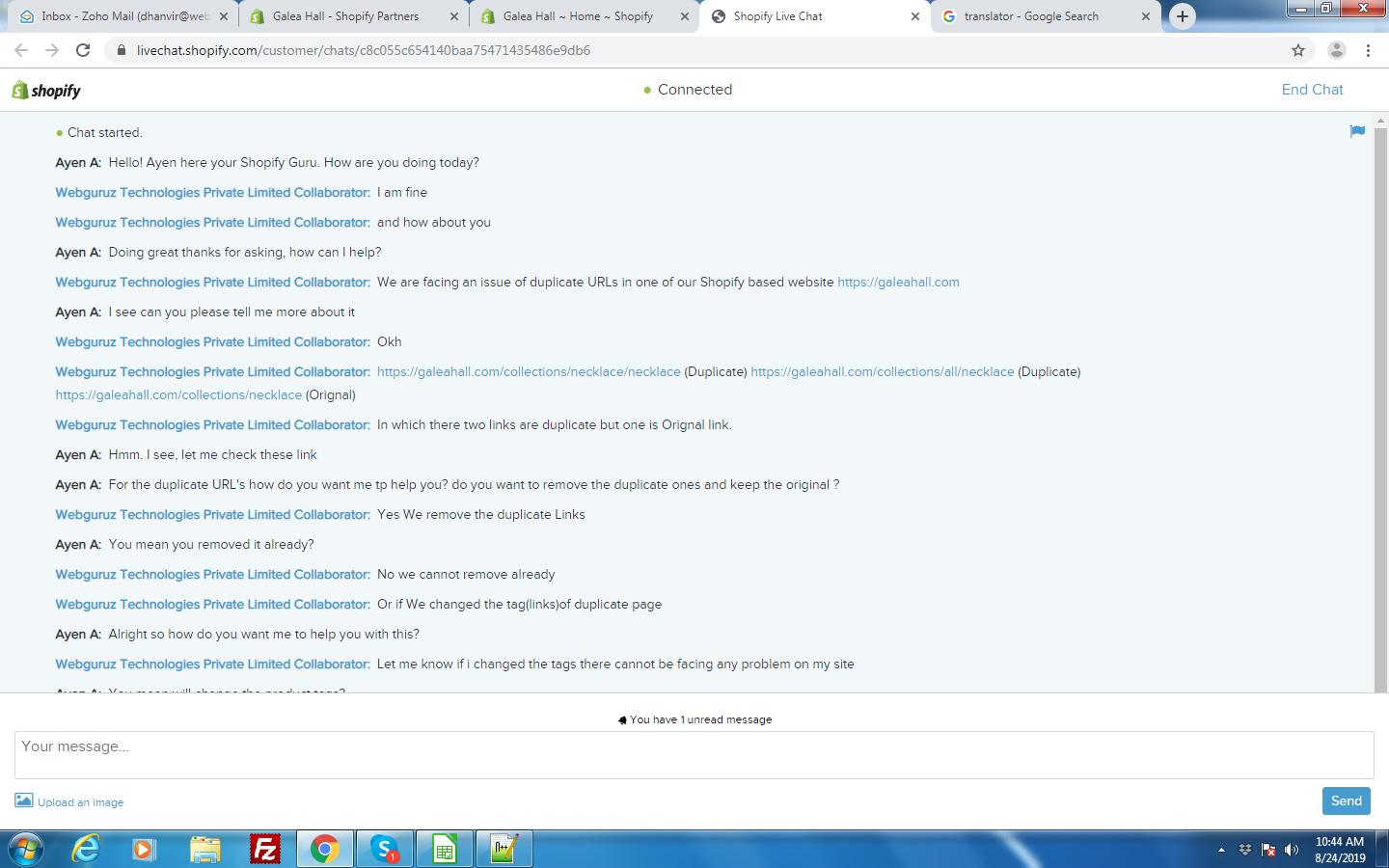
Task: Expand hidden system tray icons
Action: click(x=1221, y=850)
